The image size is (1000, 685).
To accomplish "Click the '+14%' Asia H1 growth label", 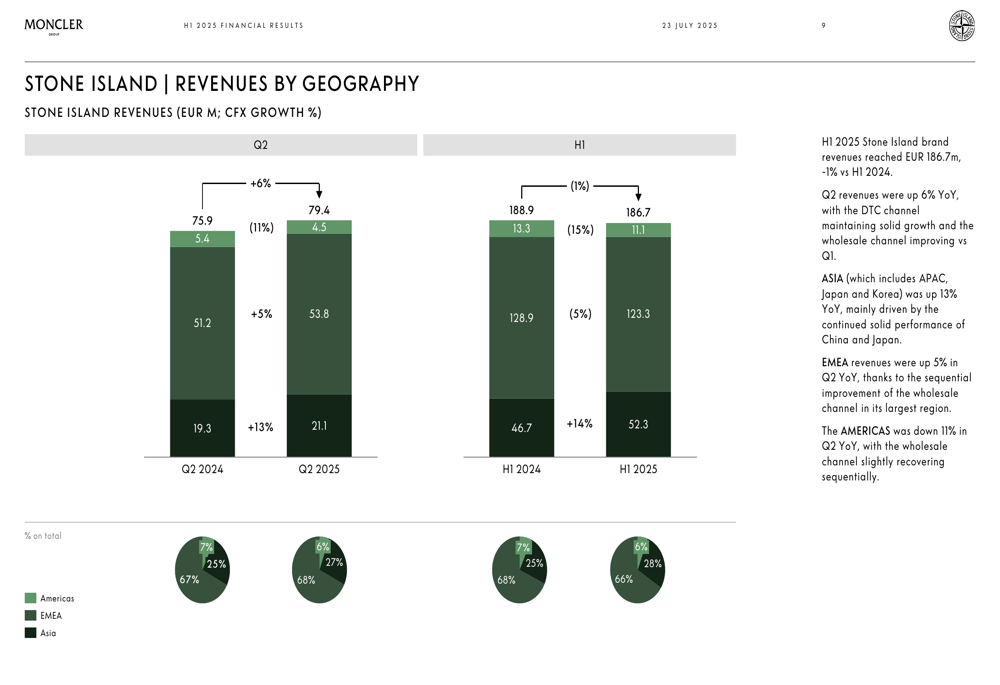I will coord(580,424).
